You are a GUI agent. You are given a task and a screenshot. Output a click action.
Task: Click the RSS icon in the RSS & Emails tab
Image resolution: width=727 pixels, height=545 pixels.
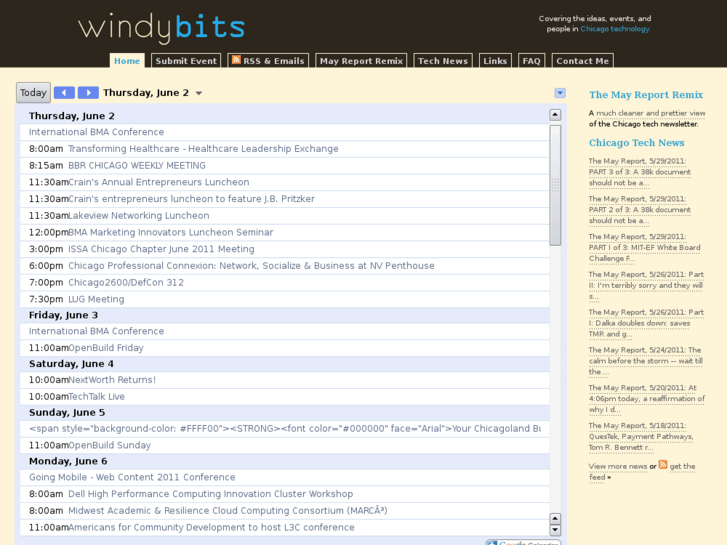[236, 60]
